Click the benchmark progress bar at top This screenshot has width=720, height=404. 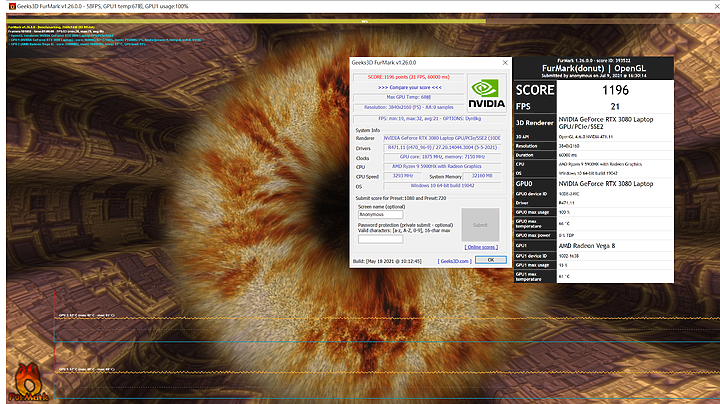pos(363,21)
